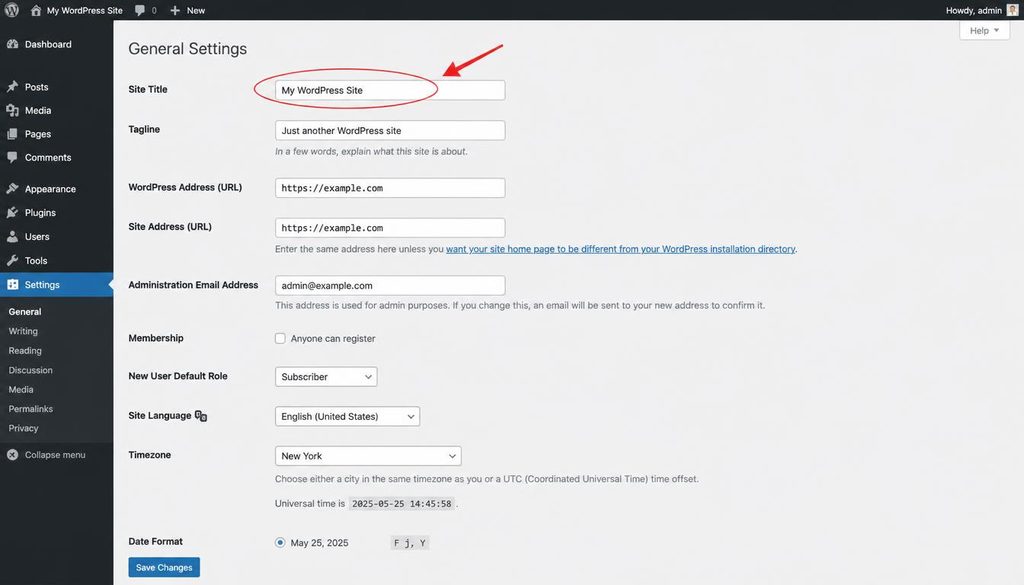This screenshot has height=585, width=1024.
Task: Open the comments bubble icon in admin bar
Action: (x=140, y=10)
